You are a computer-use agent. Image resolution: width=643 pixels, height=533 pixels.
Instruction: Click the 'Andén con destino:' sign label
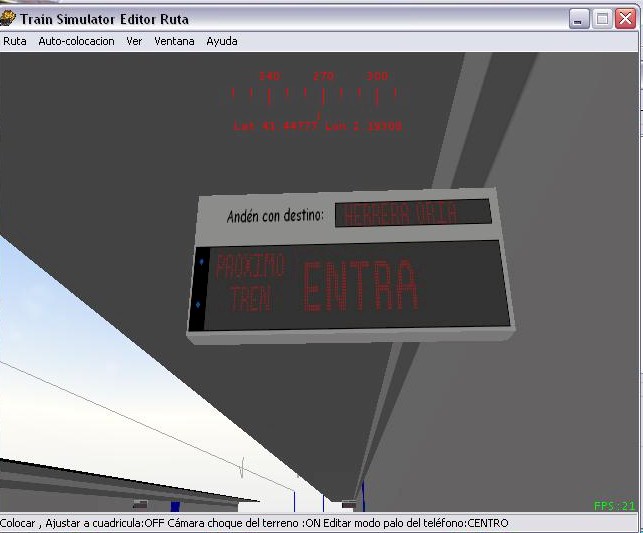[275, 215]
